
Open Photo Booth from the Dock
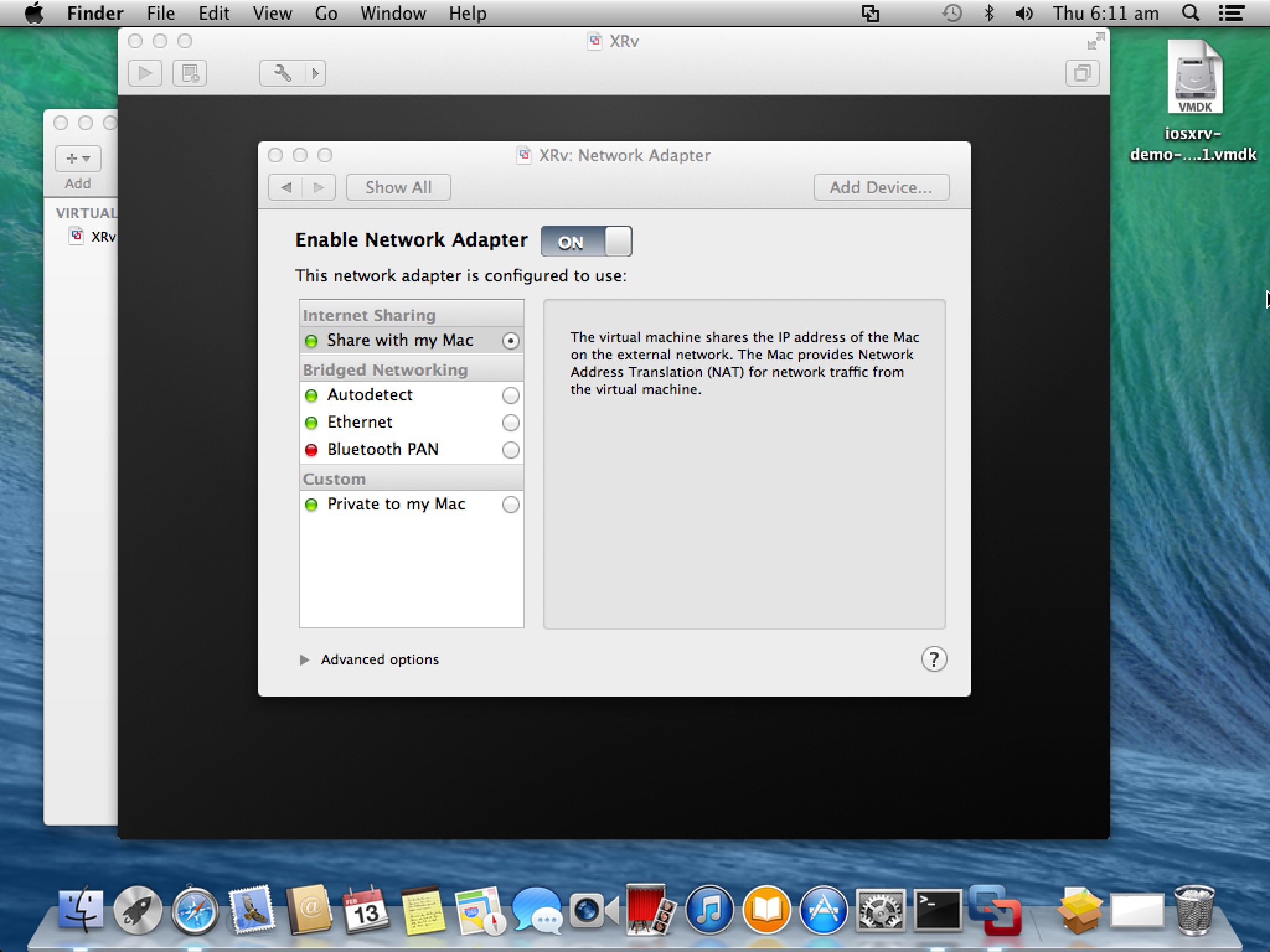click(x=650, y=909)
